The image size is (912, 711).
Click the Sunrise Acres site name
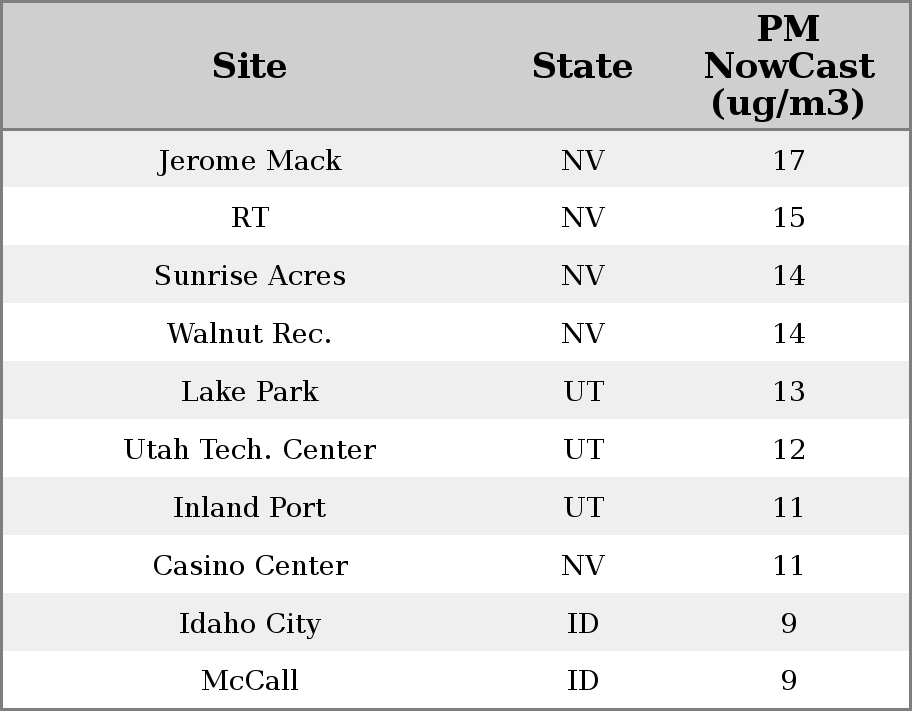[249, 276]
